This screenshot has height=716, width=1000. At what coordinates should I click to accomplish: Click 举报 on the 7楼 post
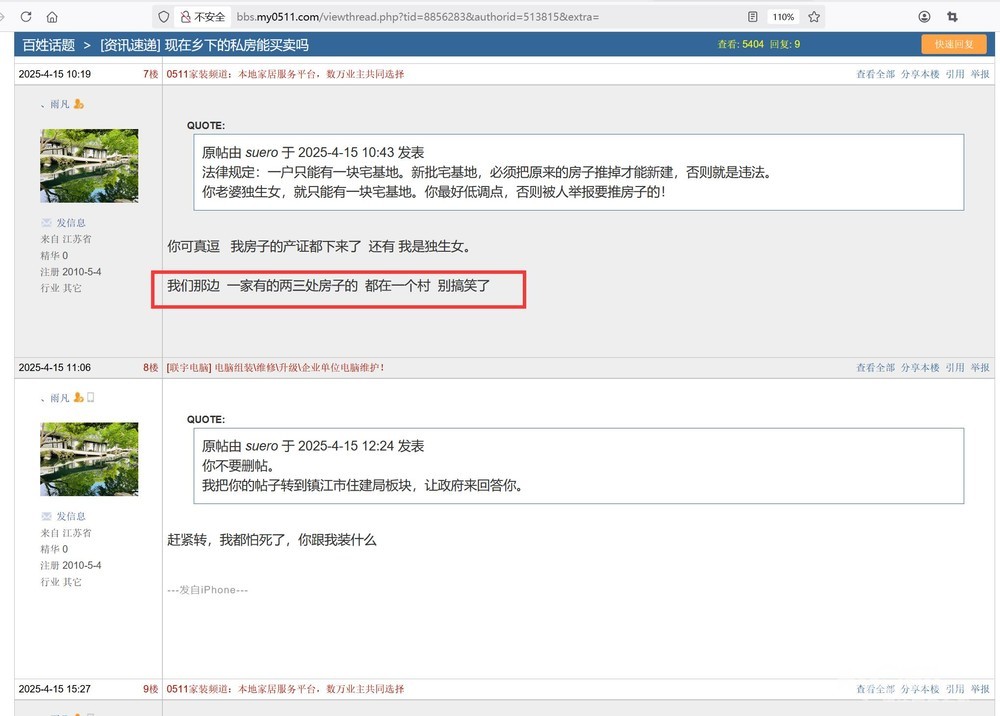(x=980, y=74)
